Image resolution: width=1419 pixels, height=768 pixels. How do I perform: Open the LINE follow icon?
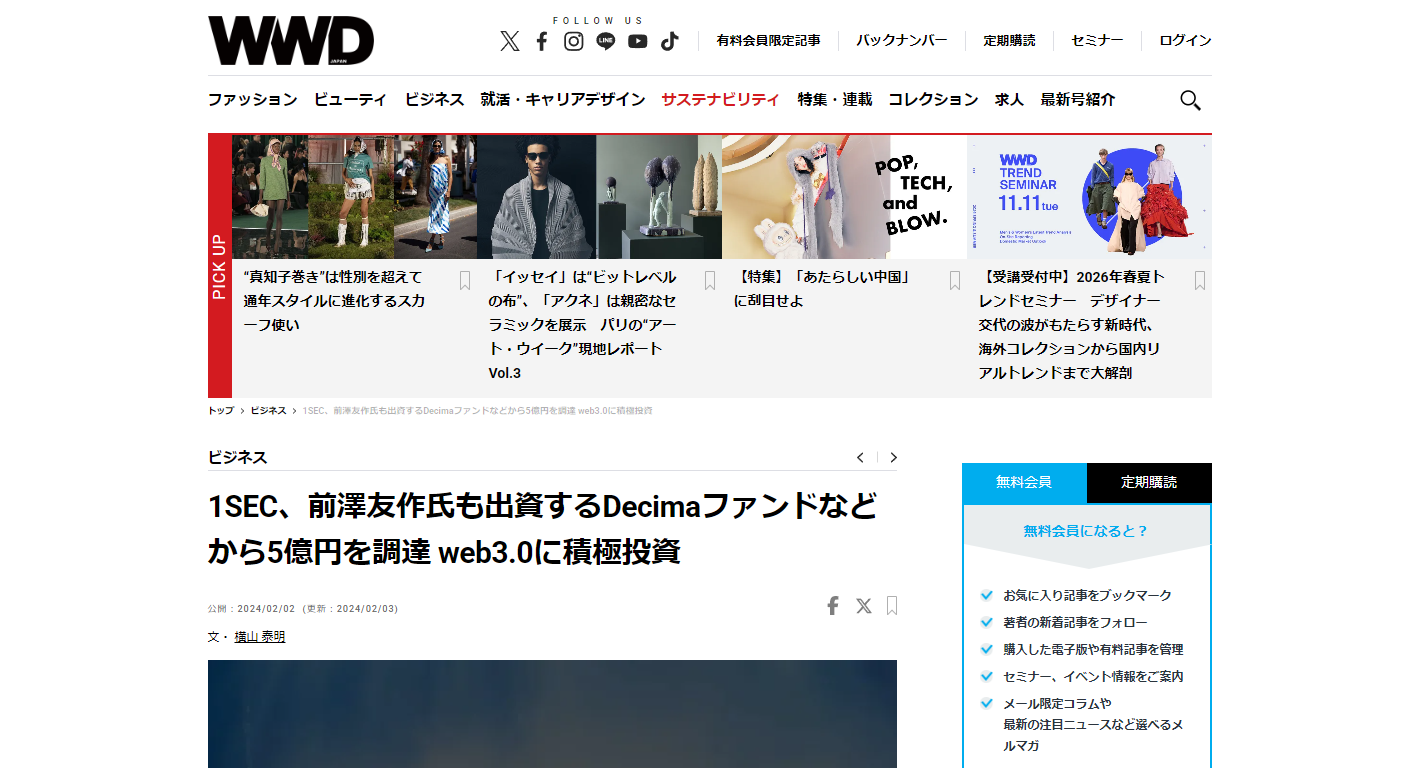point(605,41)
